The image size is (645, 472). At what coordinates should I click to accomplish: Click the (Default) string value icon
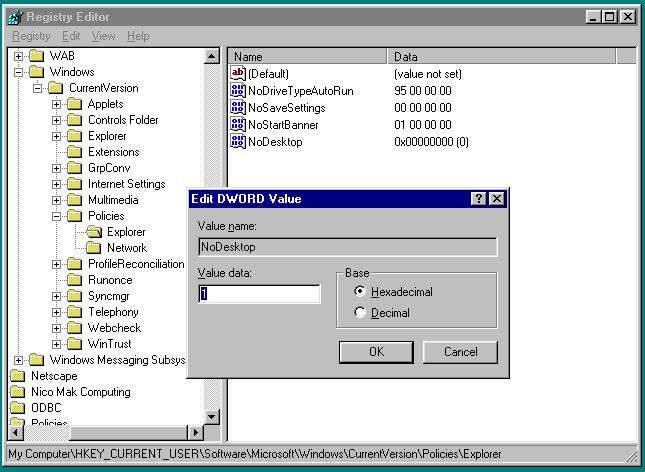pyautogui.click(x=238, y=73)
